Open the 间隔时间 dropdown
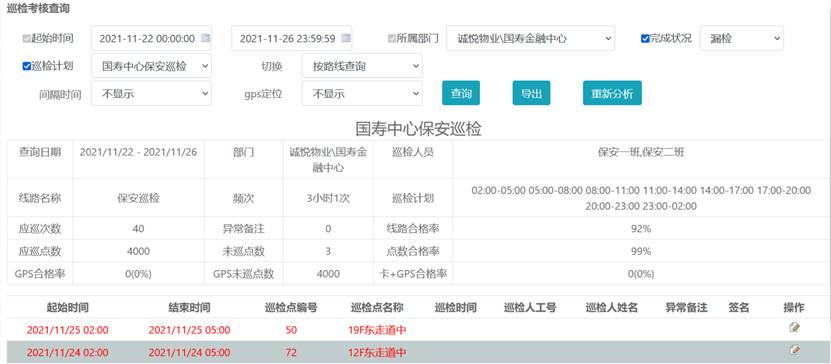The image size is (831, 364). 151,94
